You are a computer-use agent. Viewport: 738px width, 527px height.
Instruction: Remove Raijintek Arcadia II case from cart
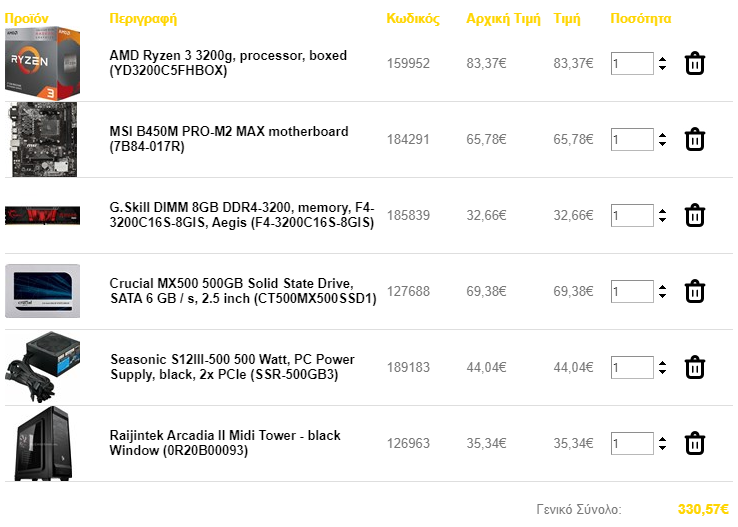tap(694, 443)
